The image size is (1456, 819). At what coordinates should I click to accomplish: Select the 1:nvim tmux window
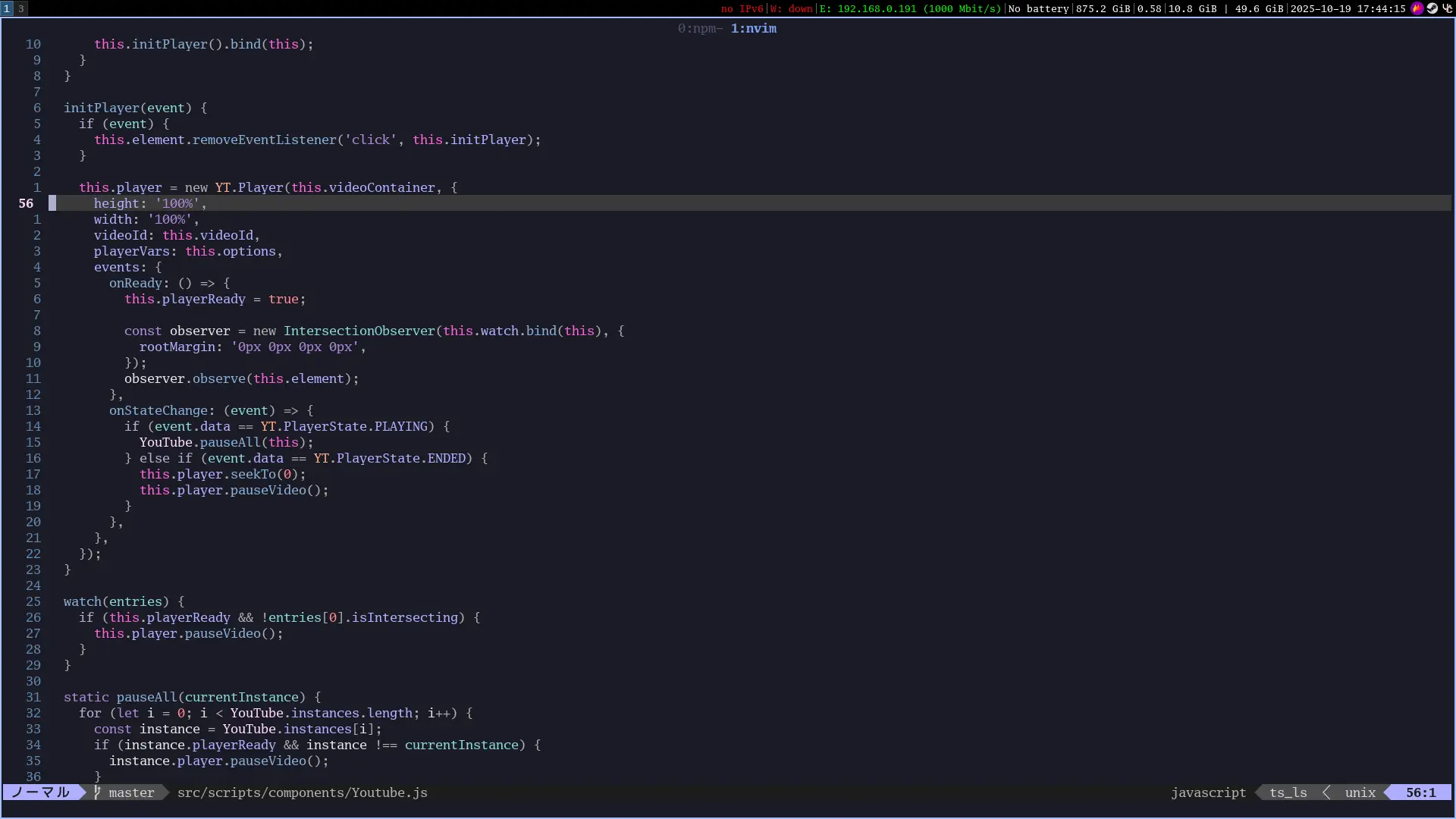point(753,28)
